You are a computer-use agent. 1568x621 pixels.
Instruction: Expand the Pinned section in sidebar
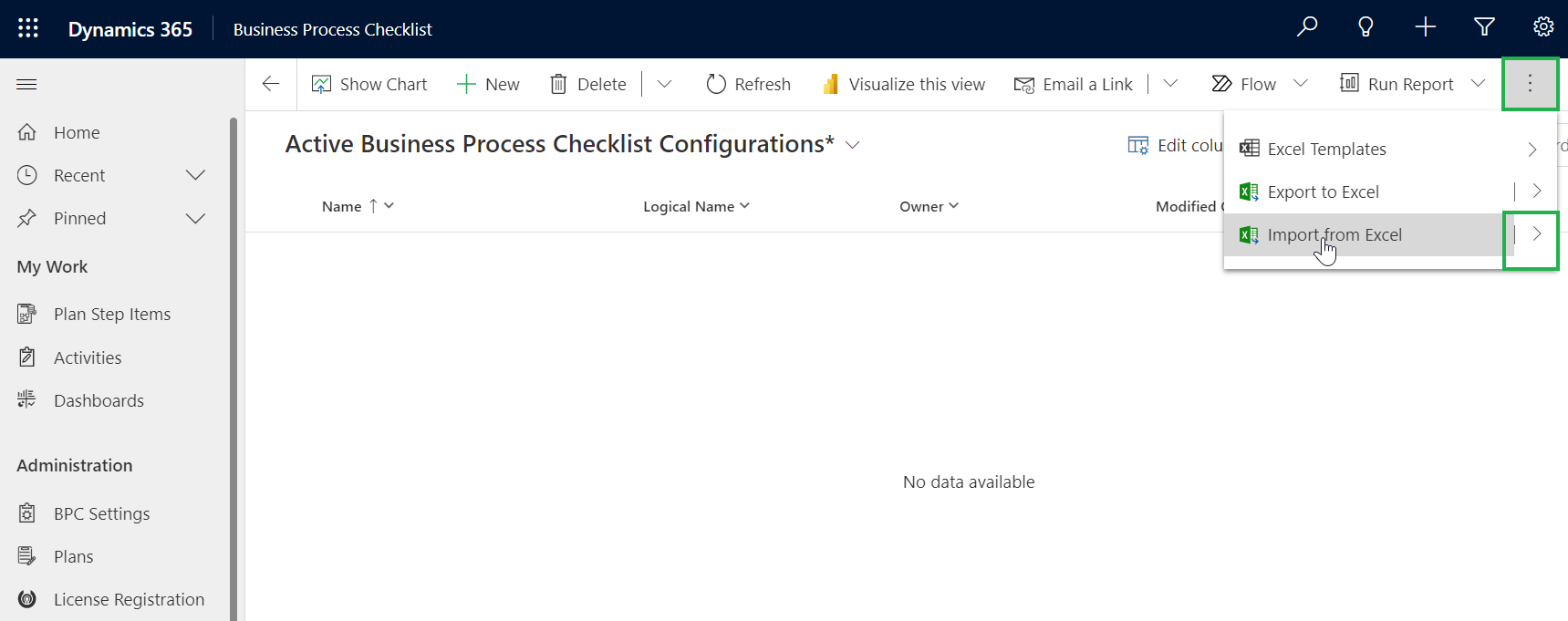(195, 219)
